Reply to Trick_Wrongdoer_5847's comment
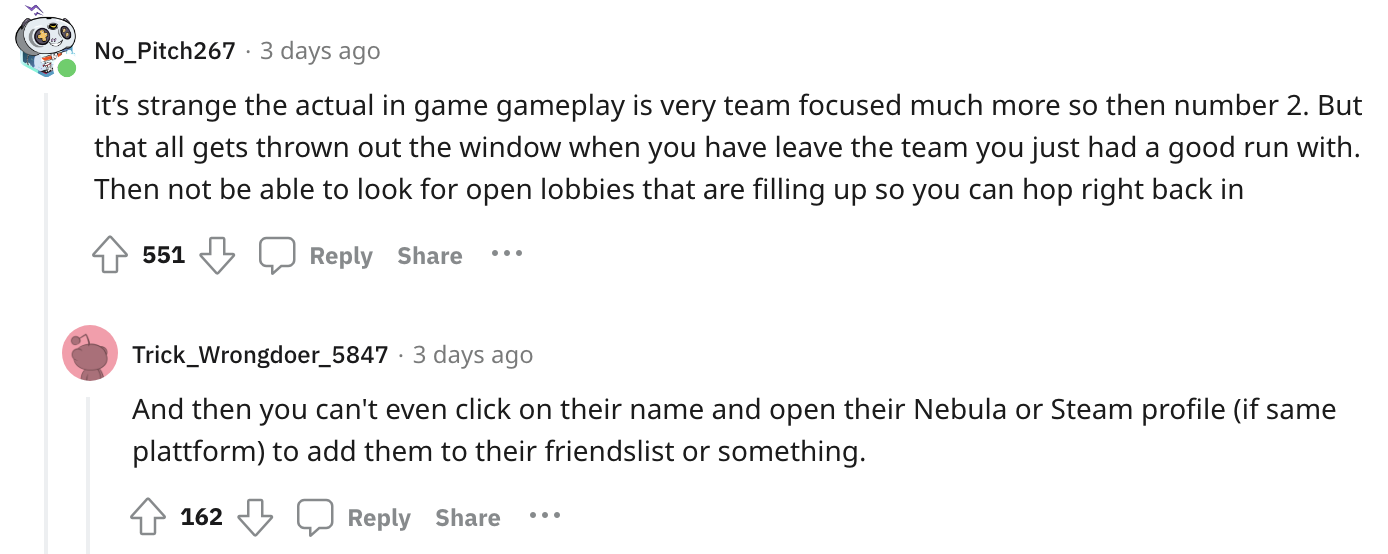Screen dimensions: 1388x554 click(378, 518)
